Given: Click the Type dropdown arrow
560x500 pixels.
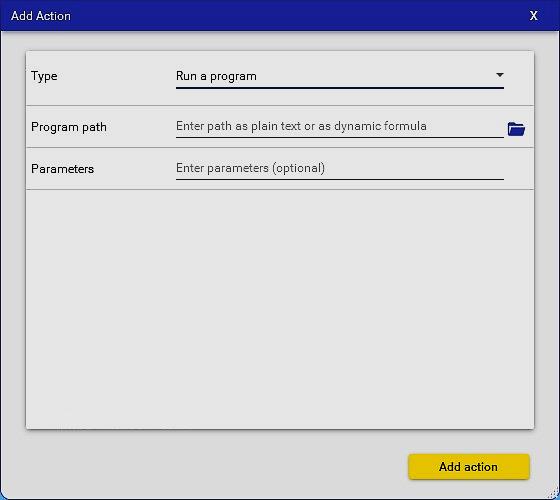Looking at the screenshot, I should coord(500,75).
